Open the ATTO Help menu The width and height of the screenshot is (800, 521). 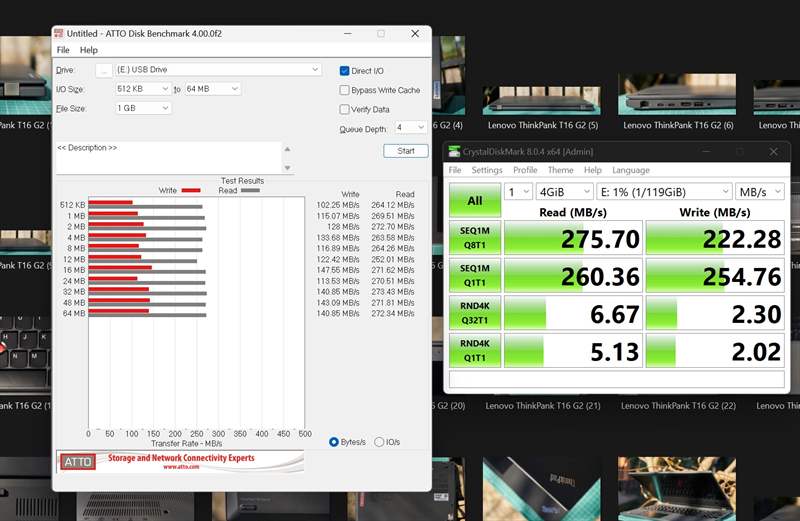[x=89, y=50]
